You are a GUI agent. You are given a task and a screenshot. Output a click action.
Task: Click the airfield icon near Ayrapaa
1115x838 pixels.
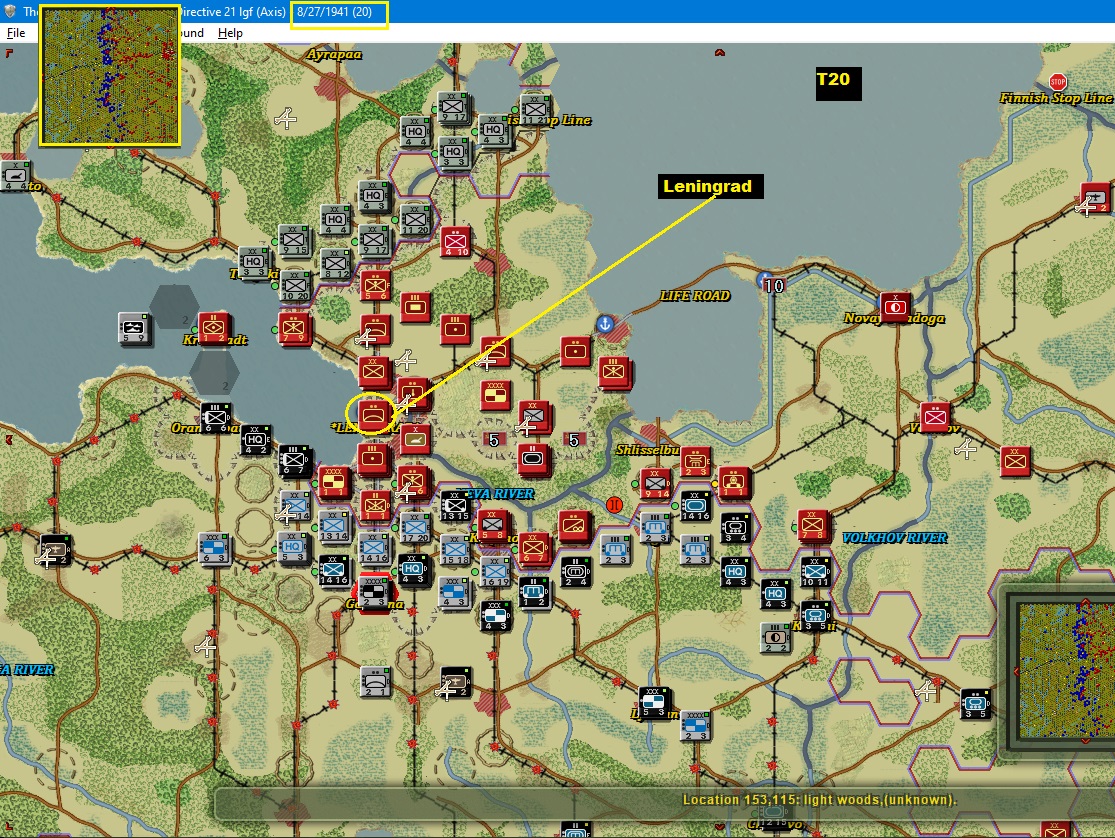286,118
